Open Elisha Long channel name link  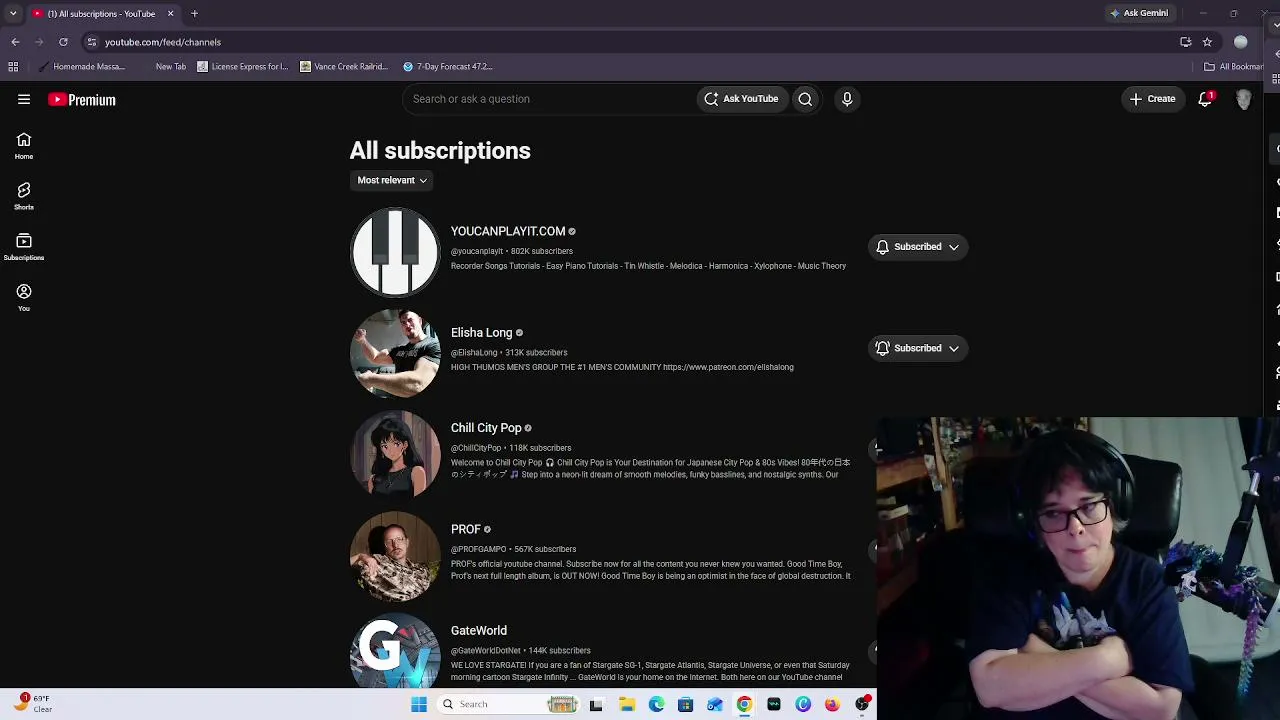tap(481, 333)
